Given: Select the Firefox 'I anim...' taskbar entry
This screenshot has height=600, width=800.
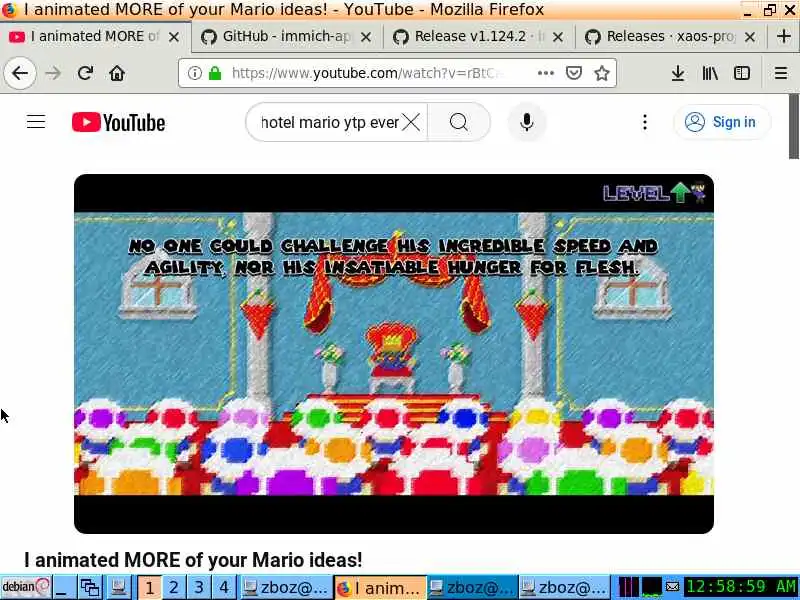Looking at the screenshot, I should tap(380, 587).
